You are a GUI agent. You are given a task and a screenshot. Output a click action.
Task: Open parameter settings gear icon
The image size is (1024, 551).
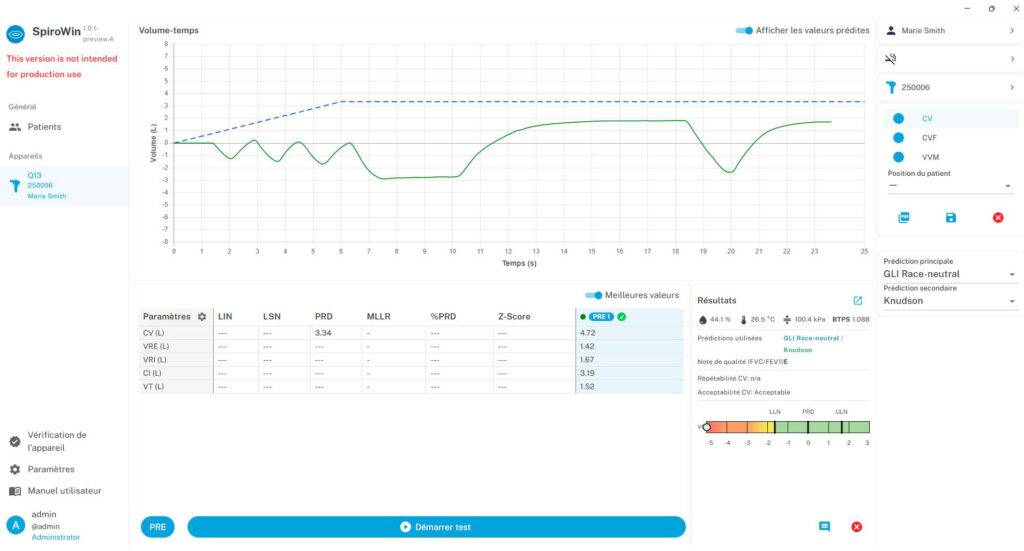click(x=202, y=317)
